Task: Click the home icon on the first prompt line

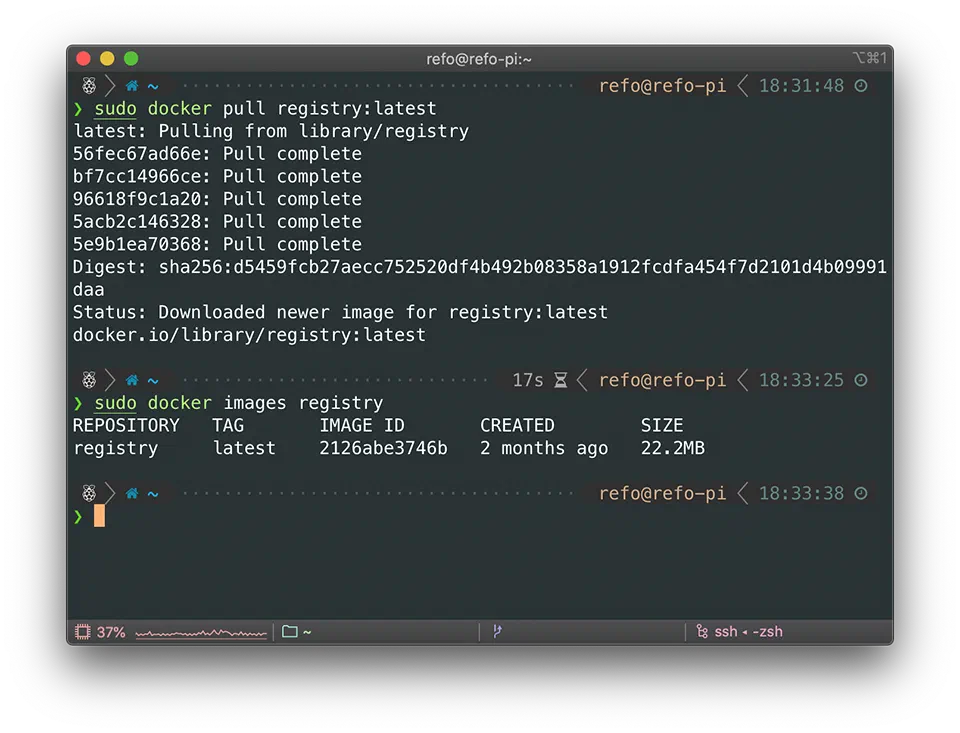Action: [x=132, y=86]
